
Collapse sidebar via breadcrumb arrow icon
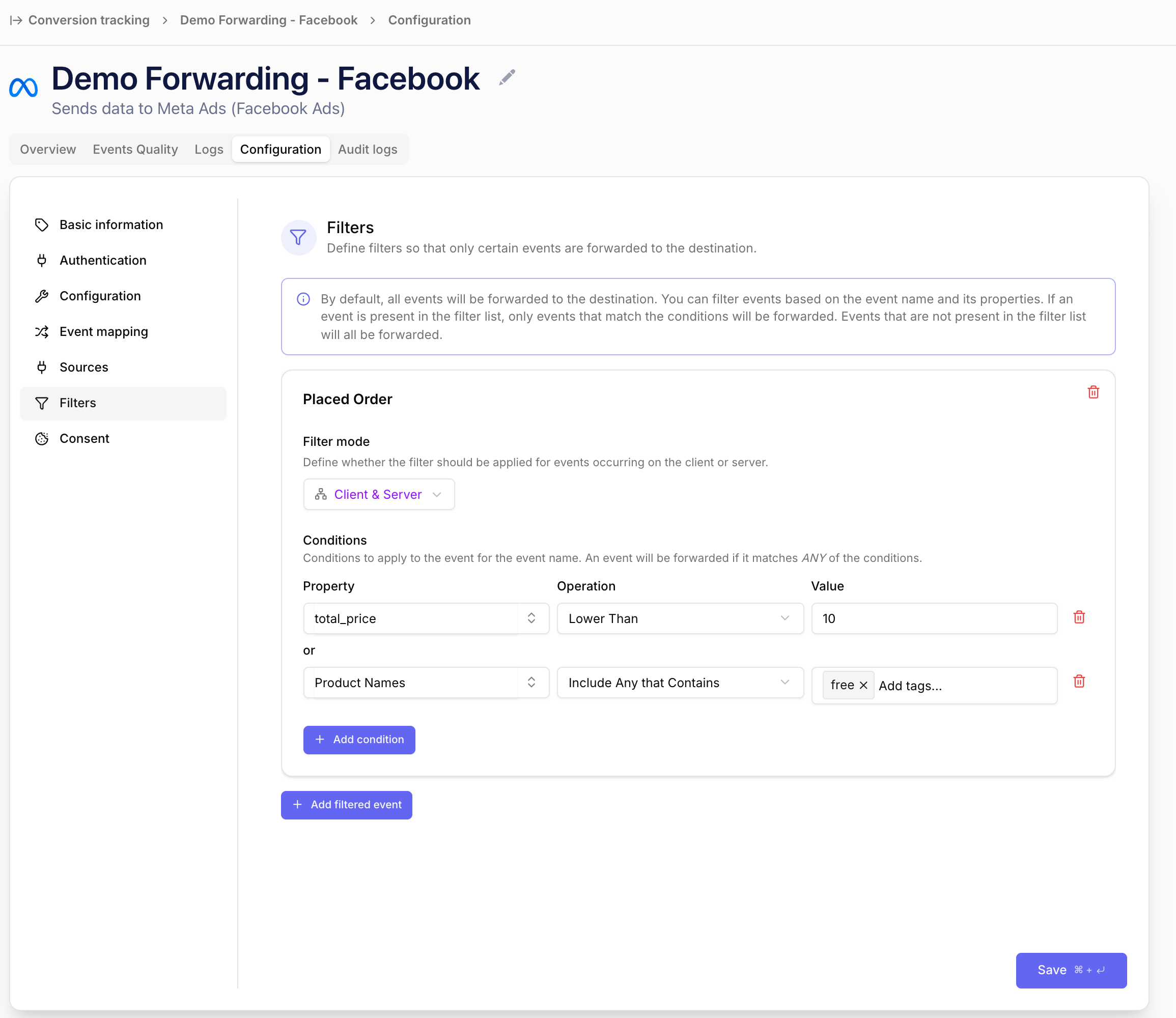tap(16, 20)
